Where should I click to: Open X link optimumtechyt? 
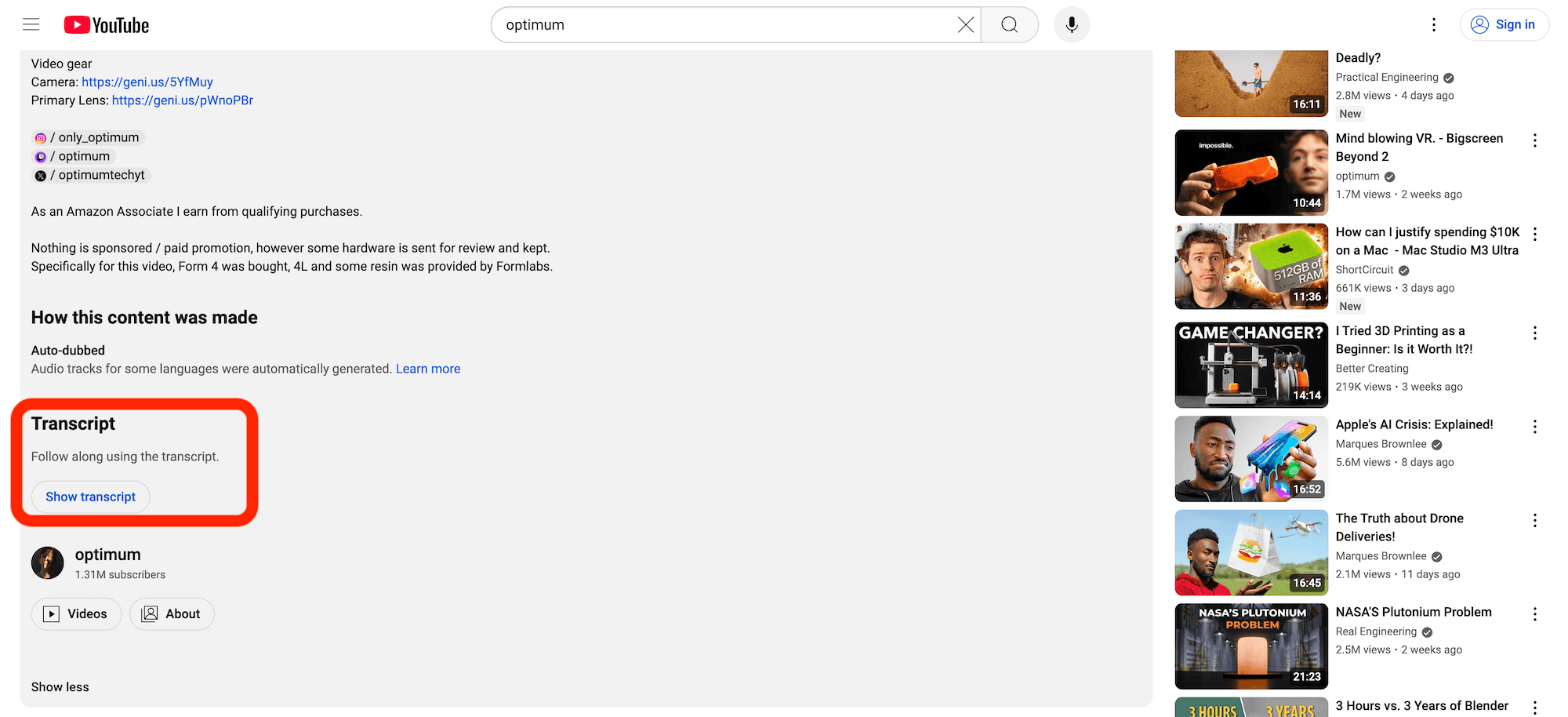(91, 175)
